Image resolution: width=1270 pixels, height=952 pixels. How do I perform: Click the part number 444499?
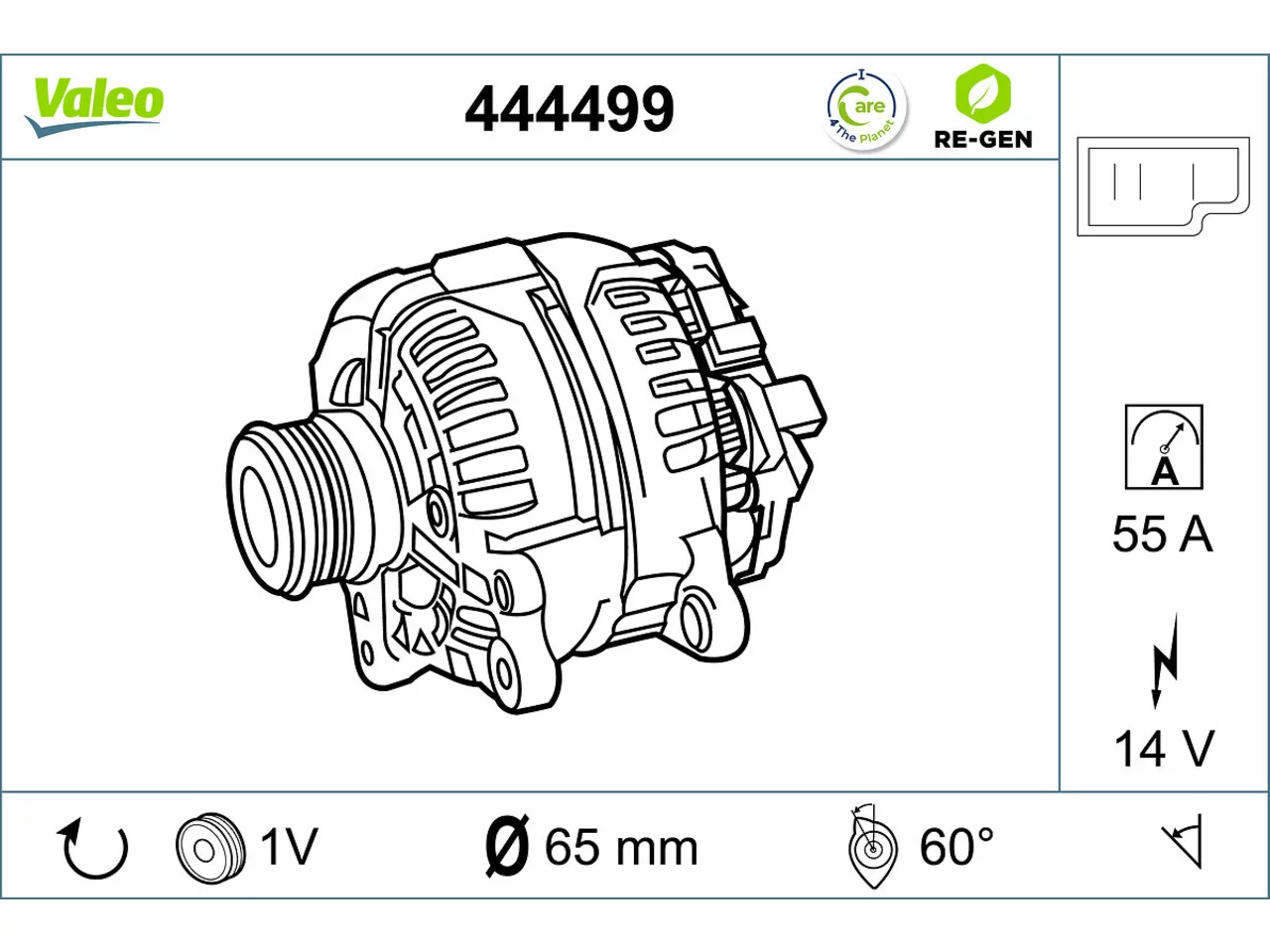(570, 109)
